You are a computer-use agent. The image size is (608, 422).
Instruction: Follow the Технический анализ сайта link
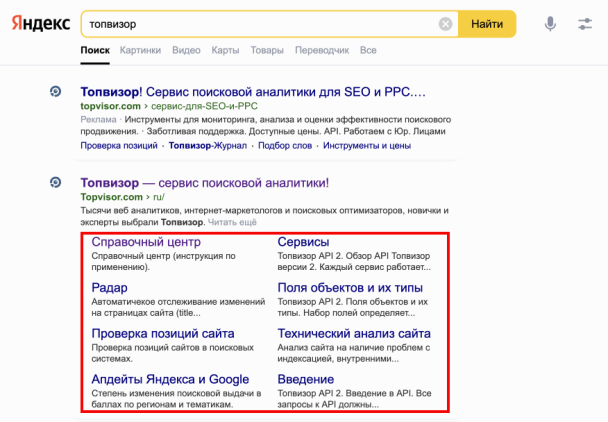(354, 333)
